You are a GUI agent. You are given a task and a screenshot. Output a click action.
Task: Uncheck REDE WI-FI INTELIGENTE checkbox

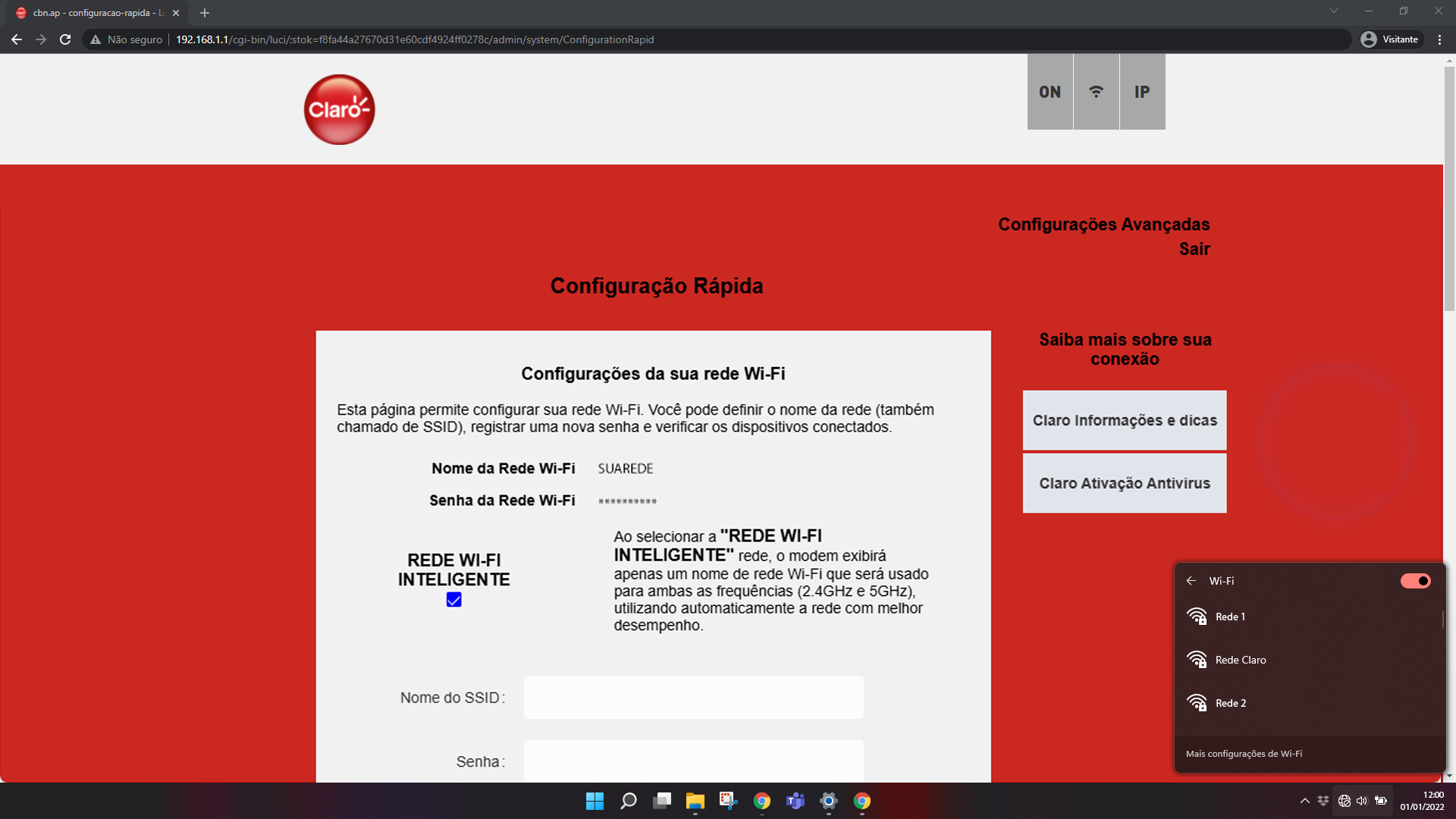pyautogui.click(x=453, y=600)
